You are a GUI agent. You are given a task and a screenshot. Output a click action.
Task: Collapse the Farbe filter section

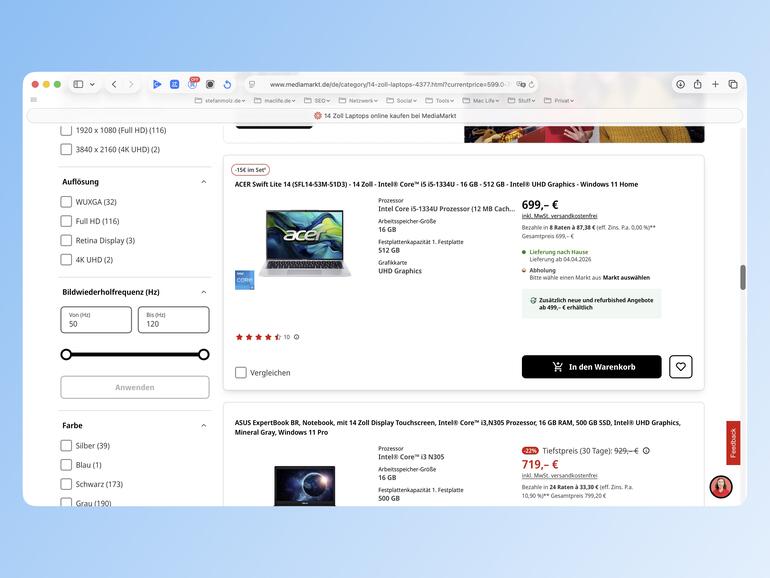pos(204,425)
